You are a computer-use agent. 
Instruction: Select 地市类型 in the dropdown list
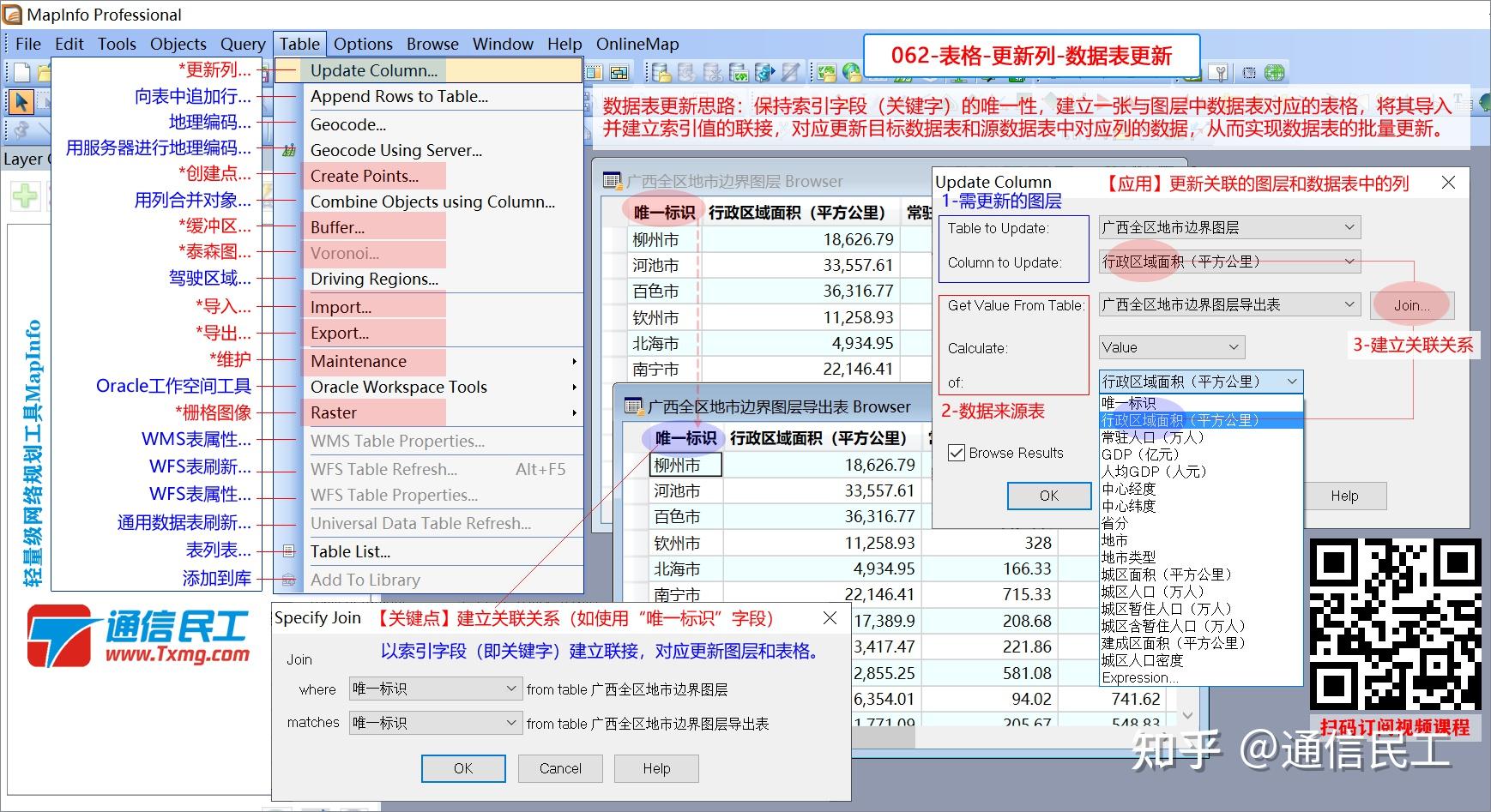click(1201, 557)
